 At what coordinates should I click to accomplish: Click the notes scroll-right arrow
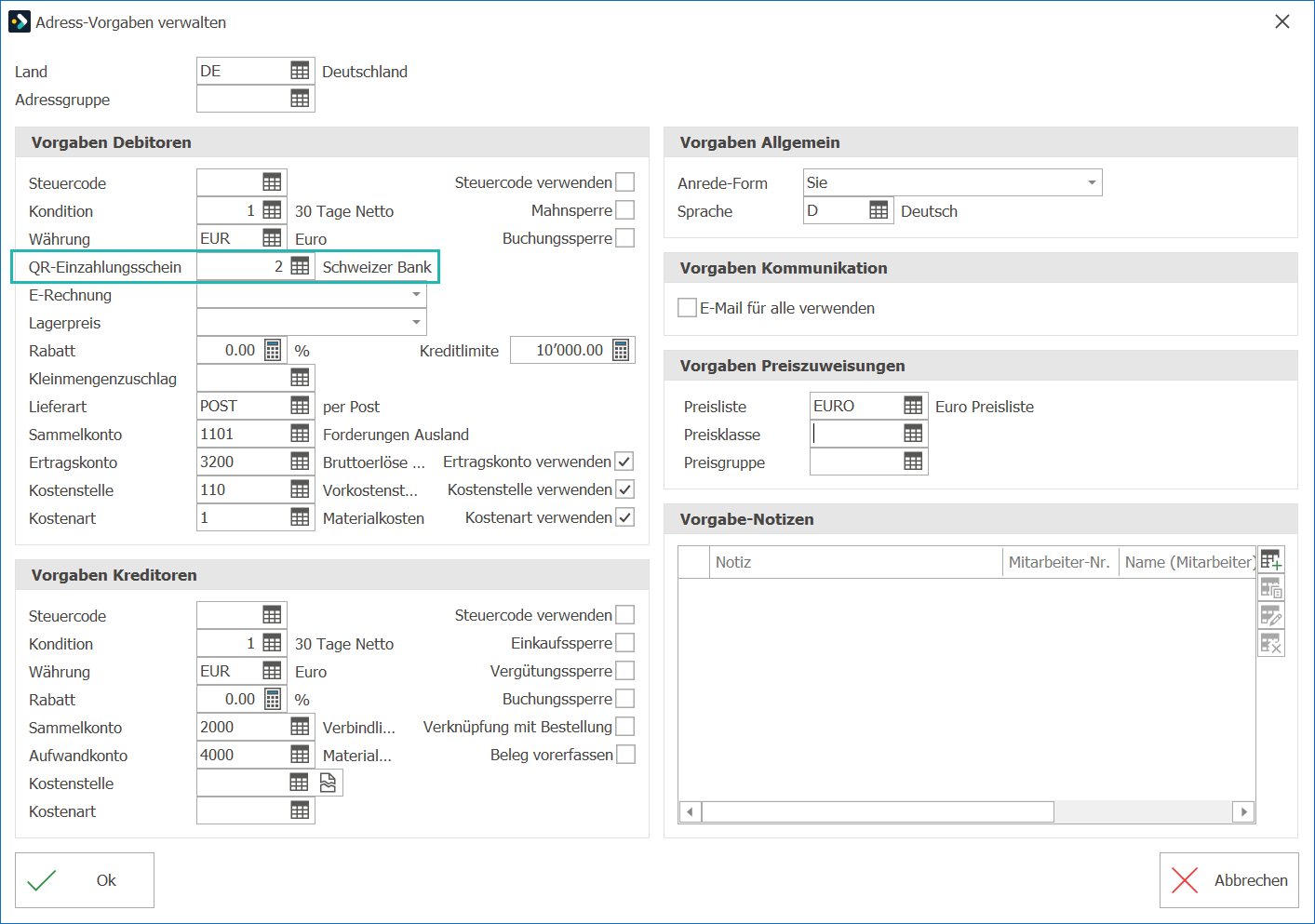1244,811
